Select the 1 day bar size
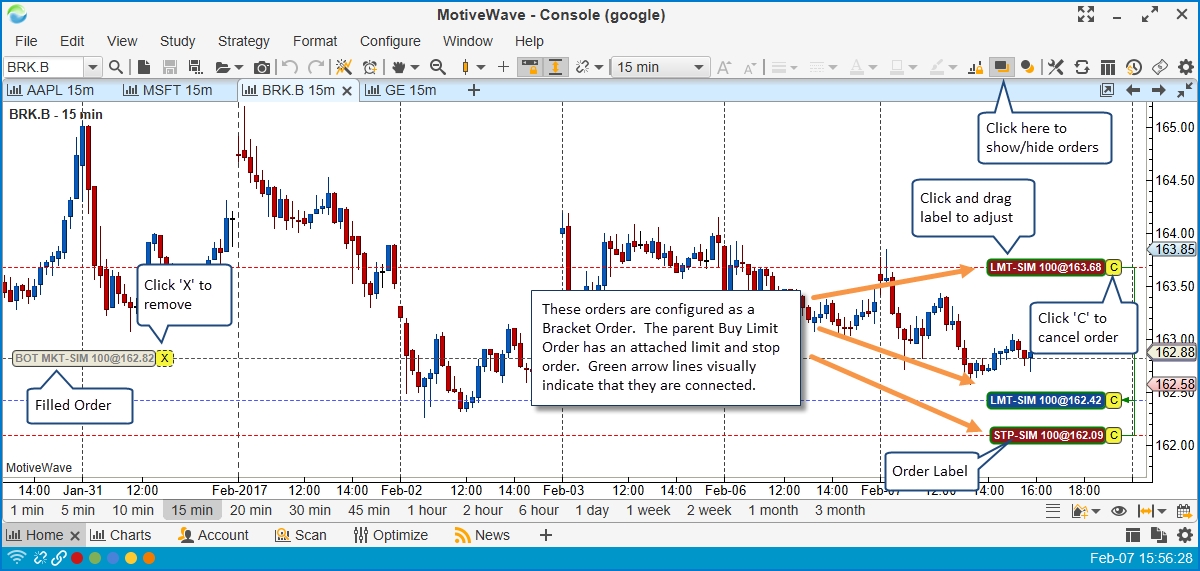Image resolution: width=1200 pixels, height=571 pixels. pos(592,510)
